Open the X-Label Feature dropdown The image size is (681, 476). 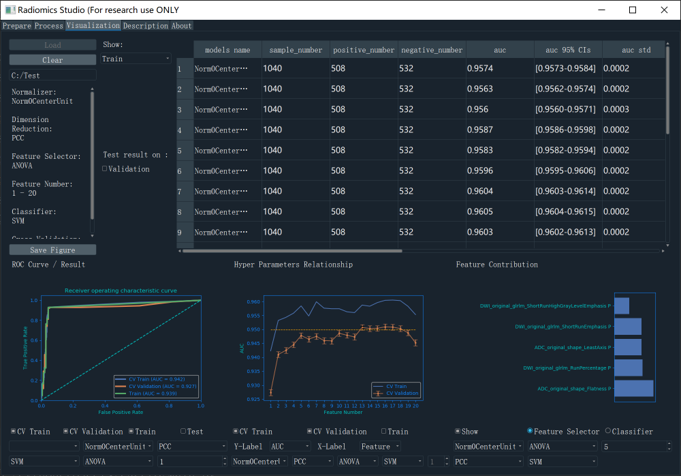point(380,446)
